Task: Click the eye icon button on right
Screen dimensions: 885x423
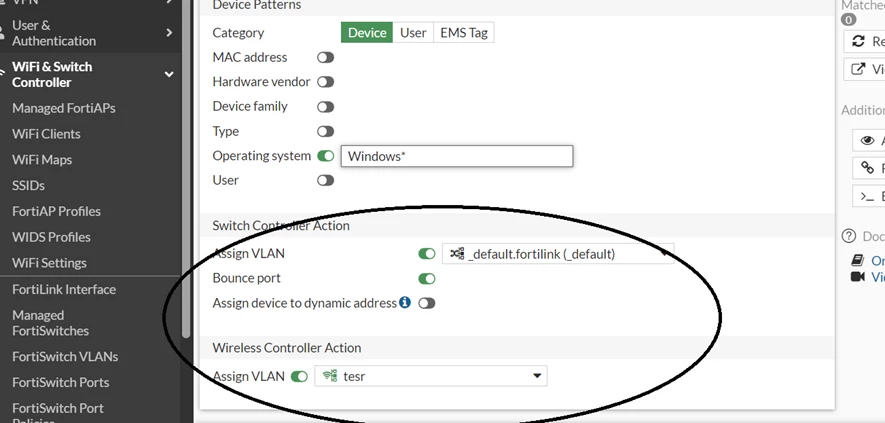Action: pos(868,140)
